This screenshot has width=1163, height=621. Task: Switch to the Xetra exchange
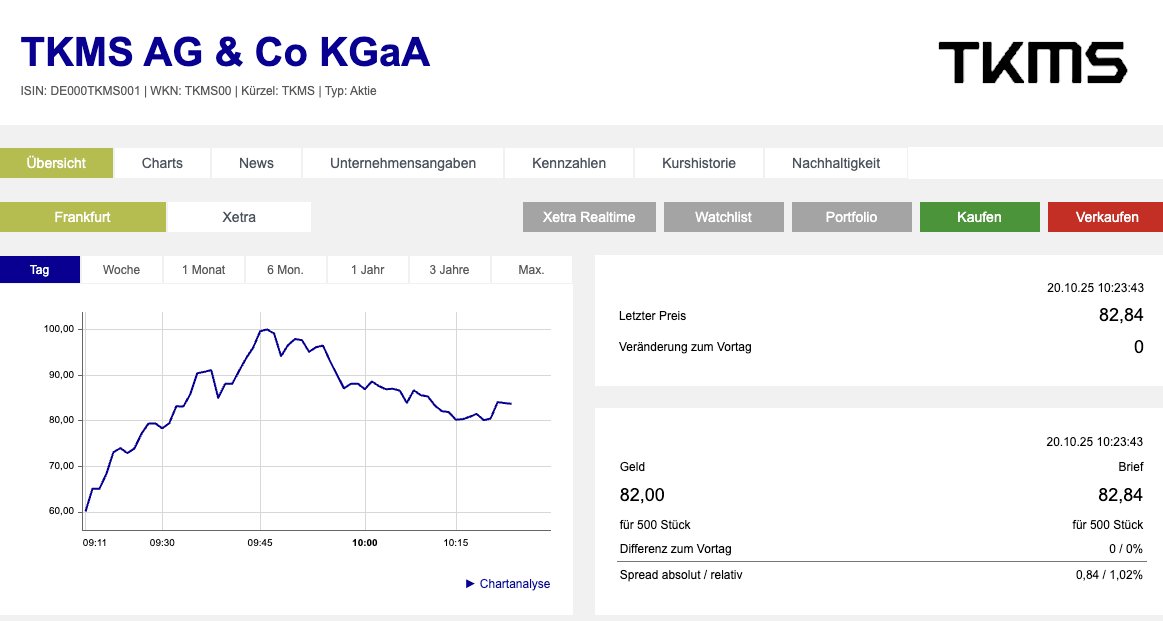(x=238, y=217)
